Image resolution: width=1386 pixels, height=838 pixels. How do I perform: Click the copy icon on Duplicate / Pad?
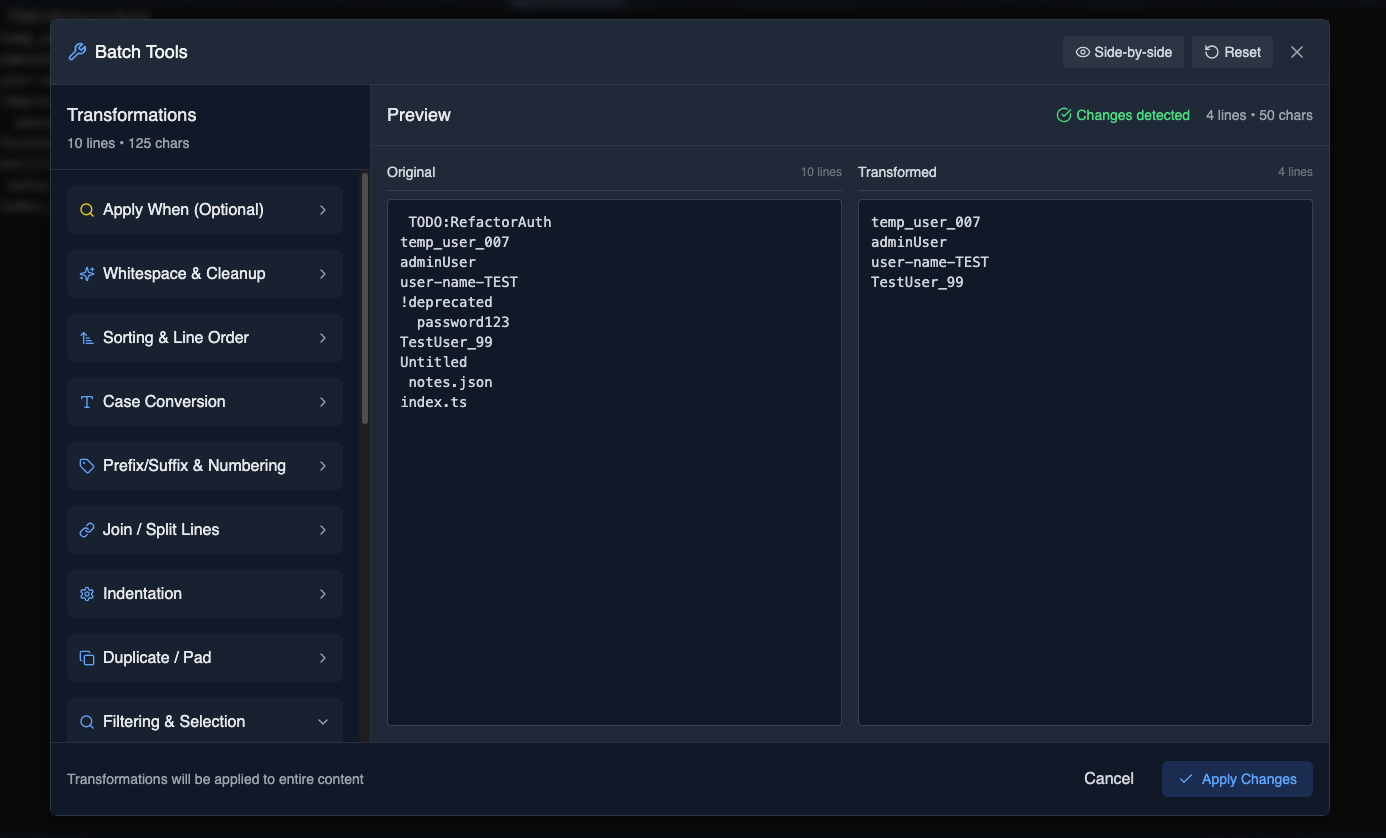pos(87,658)
